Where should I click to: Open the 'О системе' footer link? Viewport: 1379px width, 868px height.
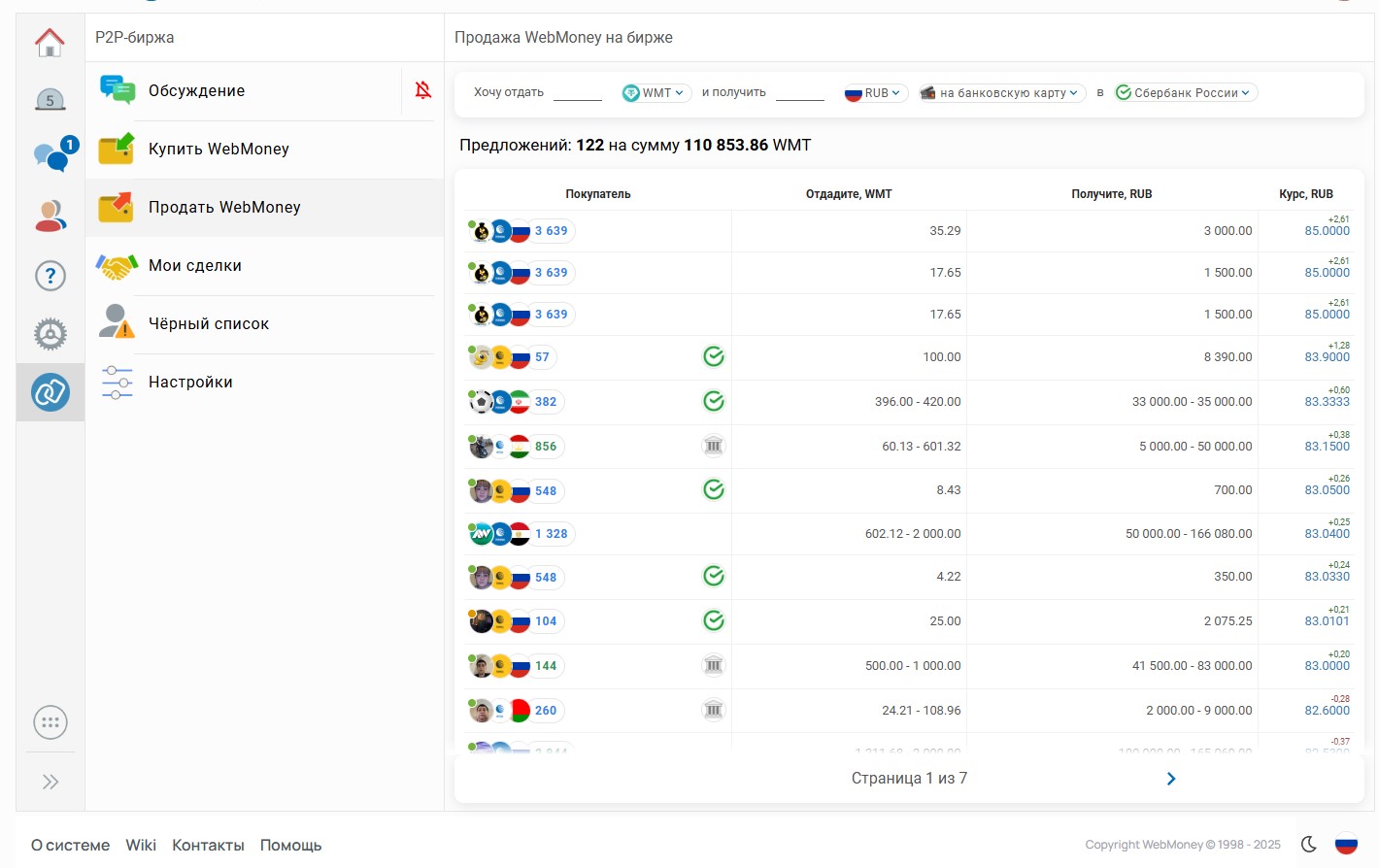tap(71, 846)
